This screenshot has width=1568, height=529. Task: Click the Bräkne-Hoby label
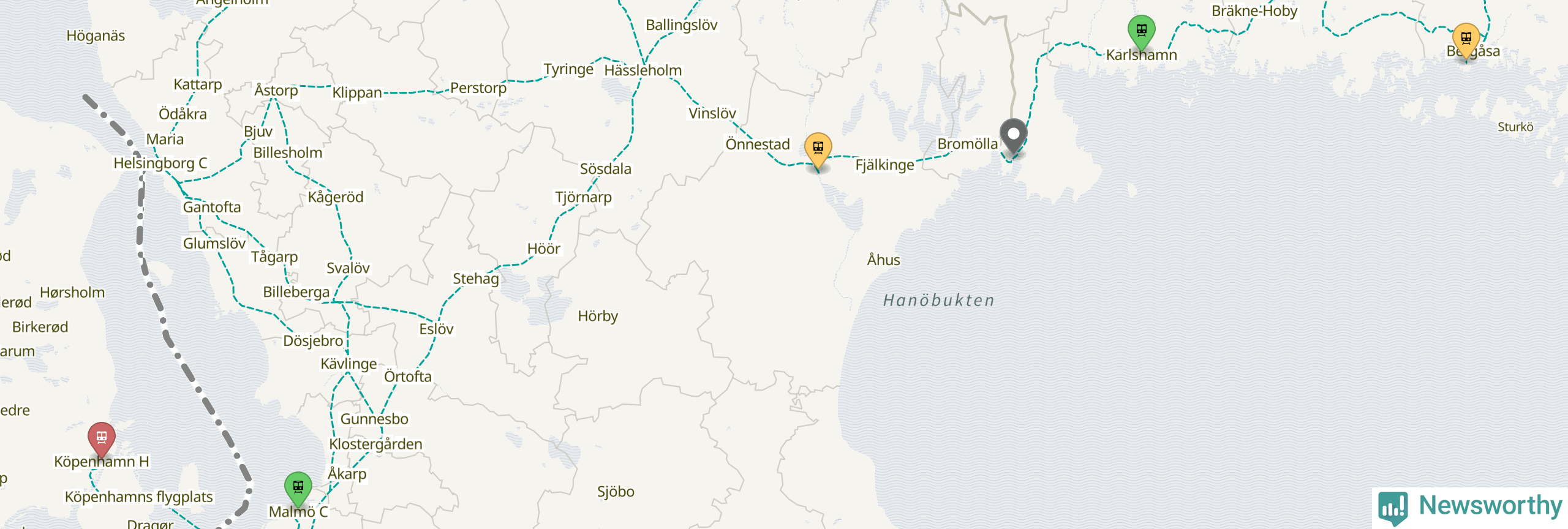1254,11
